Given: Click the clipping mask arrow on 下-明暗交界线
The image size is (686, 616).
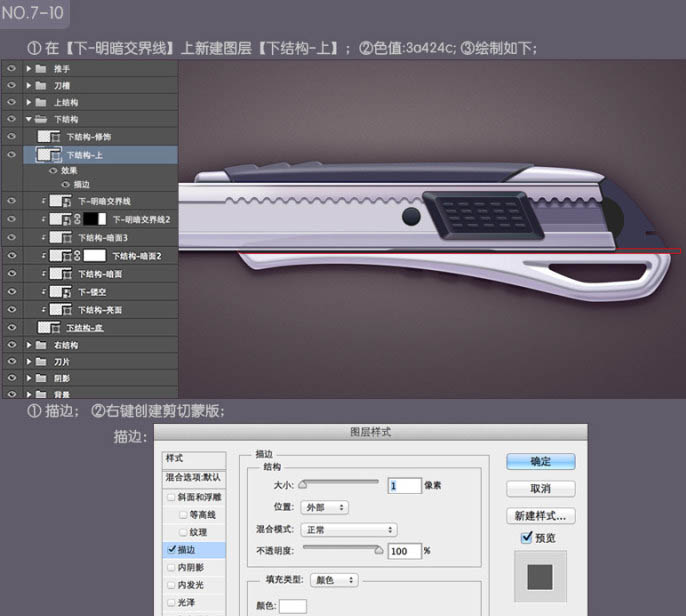Looking at the screenshot, I should click(x=43, y=201).
